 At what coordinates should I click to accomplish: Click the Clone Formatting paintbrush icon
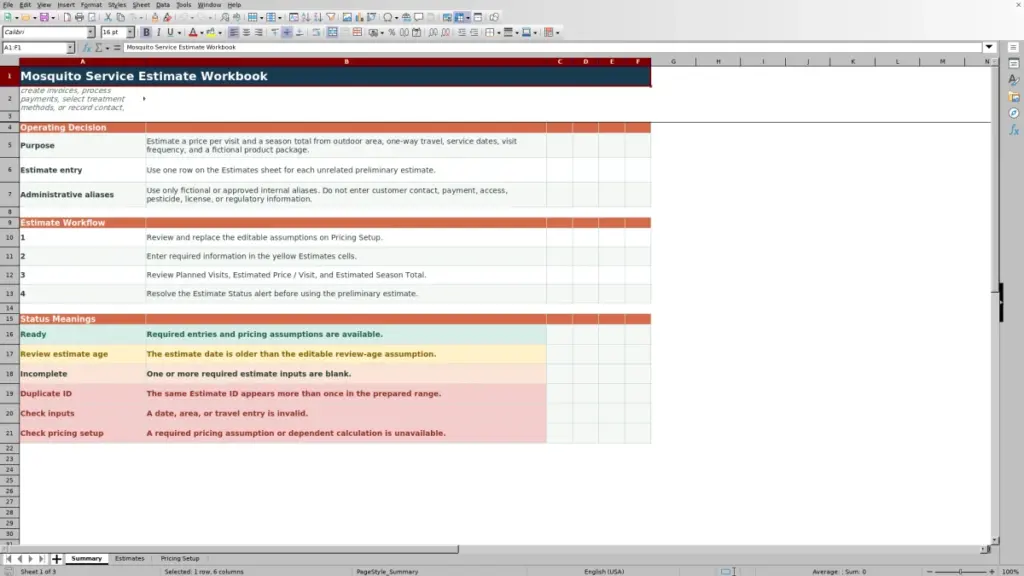[155, 17]
